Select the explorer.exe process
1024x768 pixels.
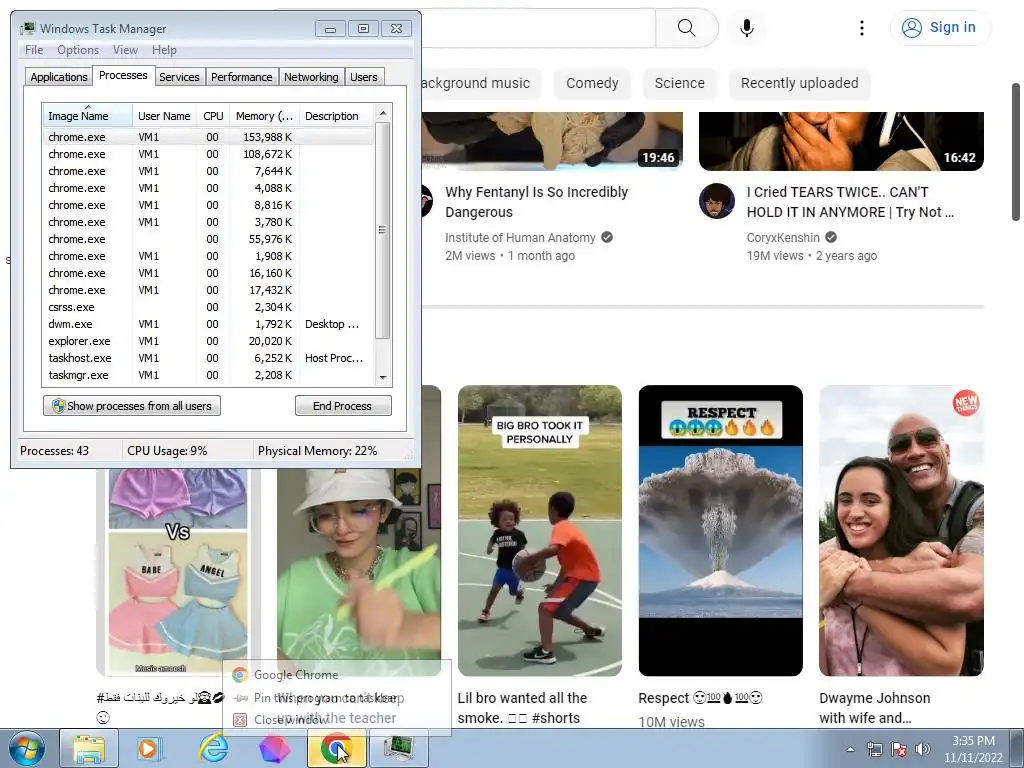pos(208,341)
